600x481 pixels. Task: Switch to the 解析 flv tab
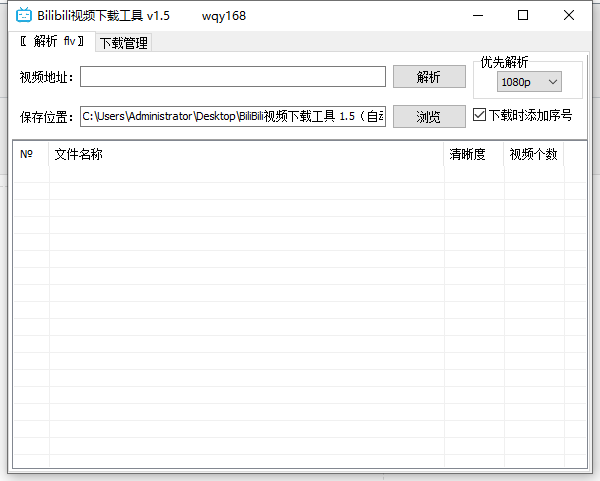click(x=52, y=42)
